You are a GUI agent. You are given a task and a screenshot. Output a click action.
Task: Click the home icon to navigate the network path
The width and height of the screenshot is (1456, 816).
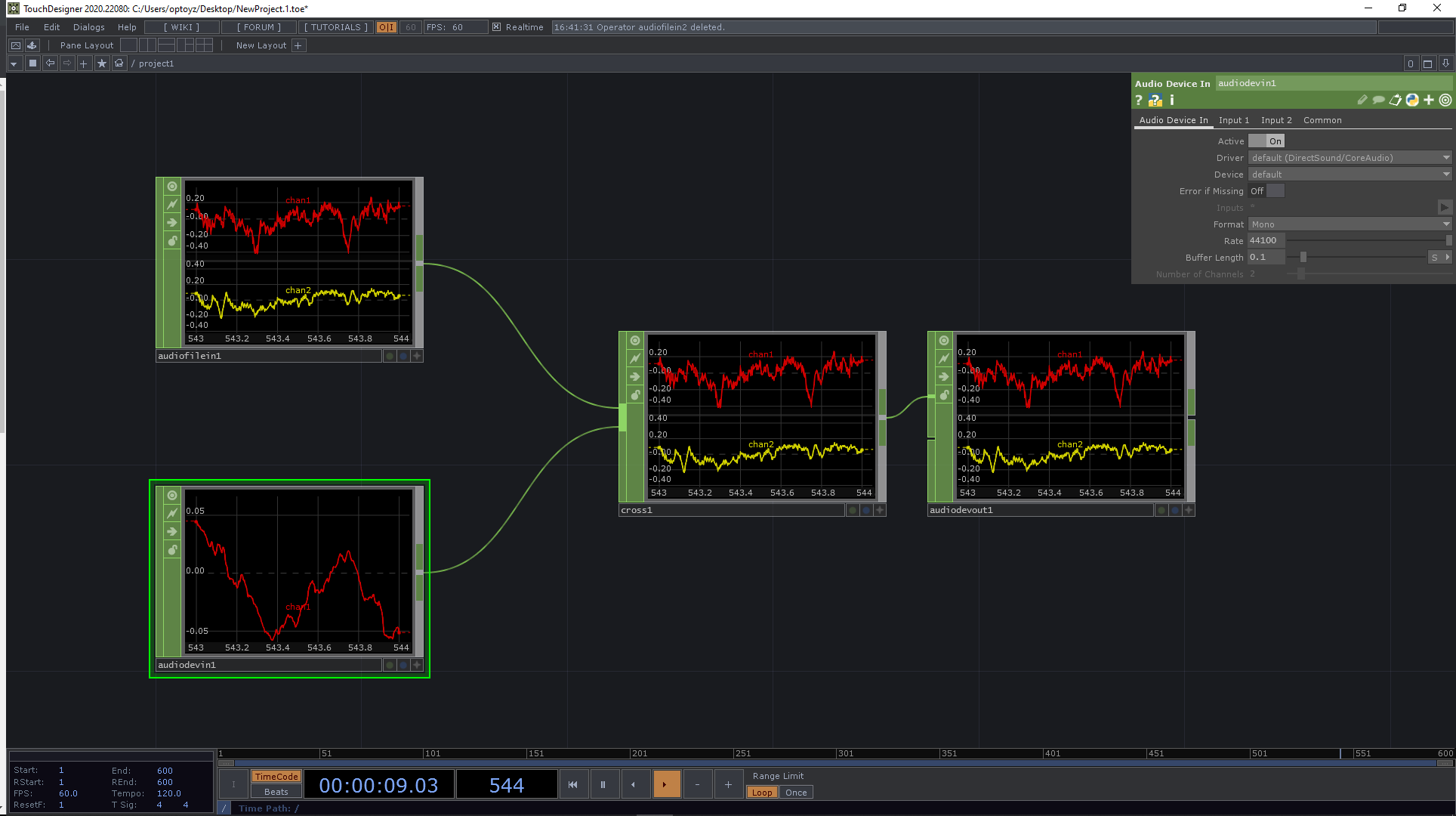click(119, 63)
